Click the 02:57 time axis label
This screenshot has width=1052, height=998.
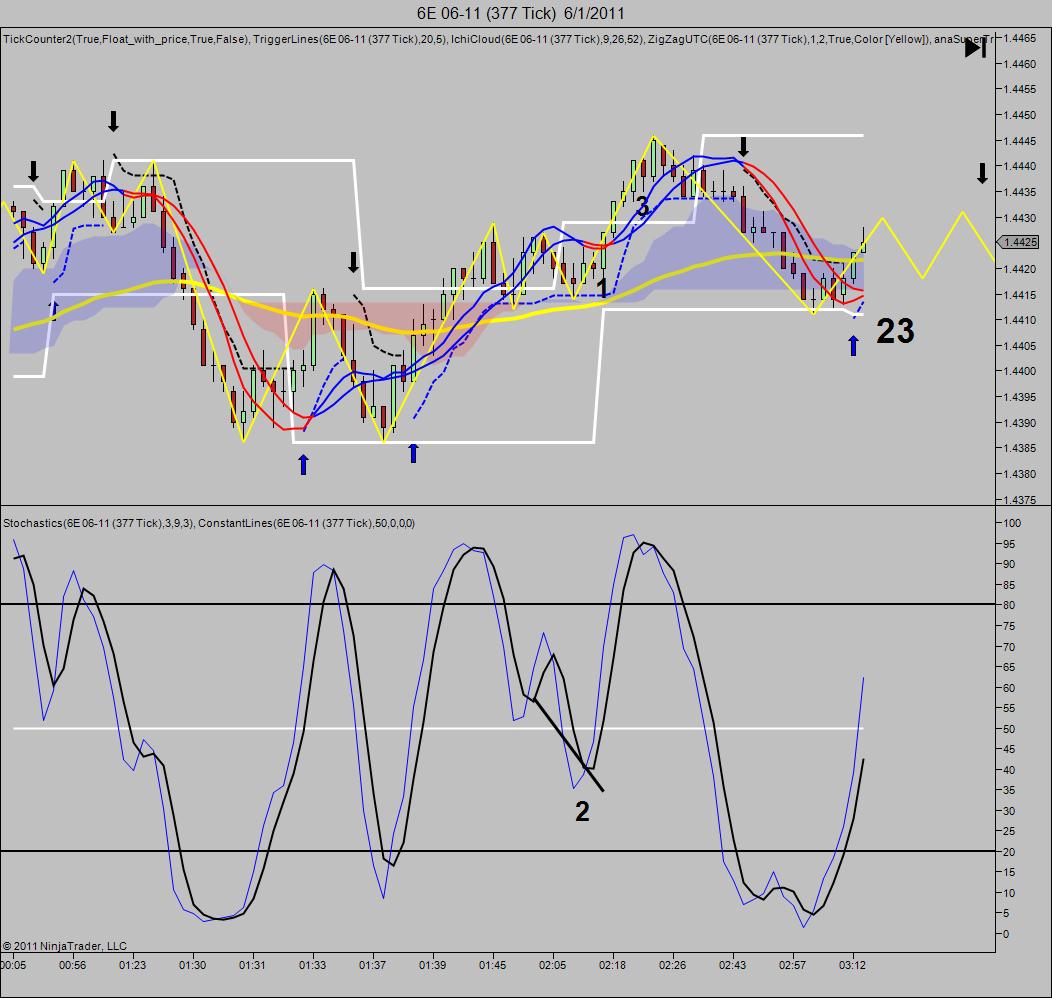click(x=792, y=965)
